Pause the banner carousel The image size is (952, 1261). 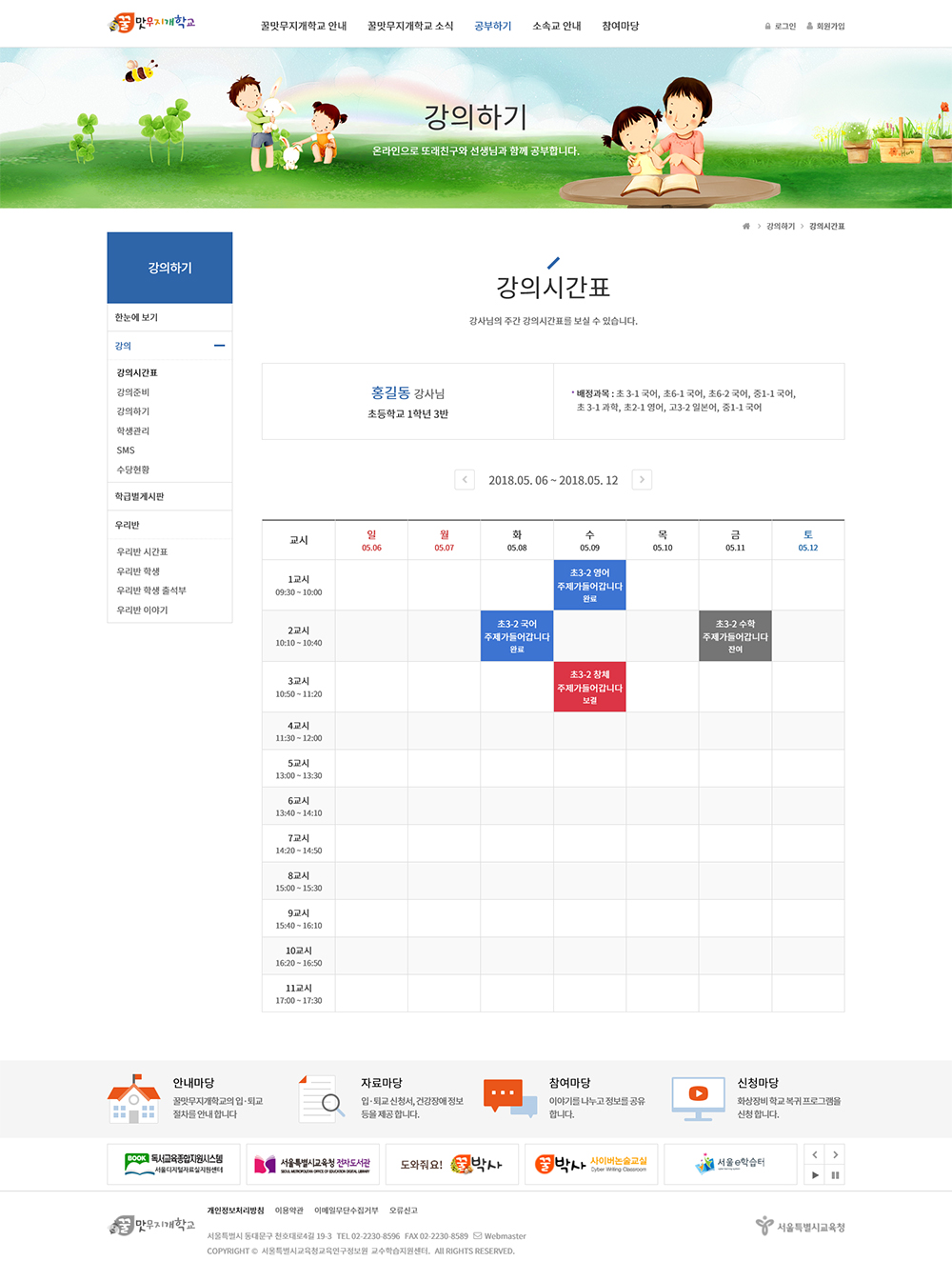point(835,1175)
